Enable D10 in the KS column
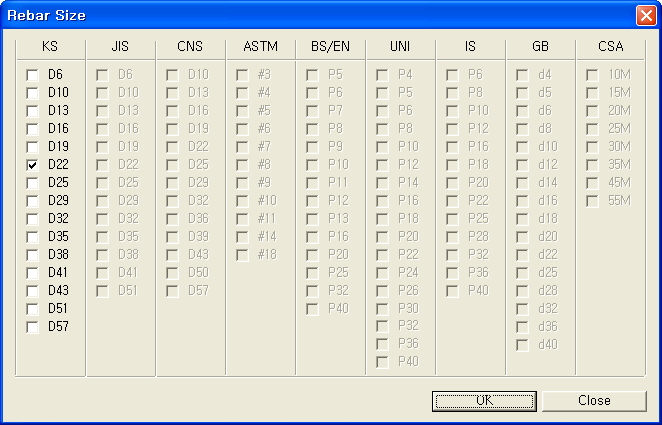Viewport: 662px width, 425px height. (x=32, y=93)
